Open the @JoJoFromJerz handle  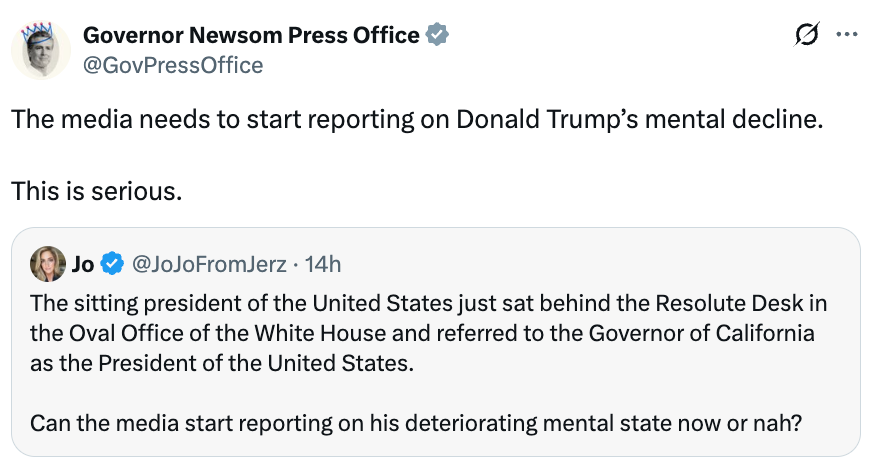coord(209,264)
